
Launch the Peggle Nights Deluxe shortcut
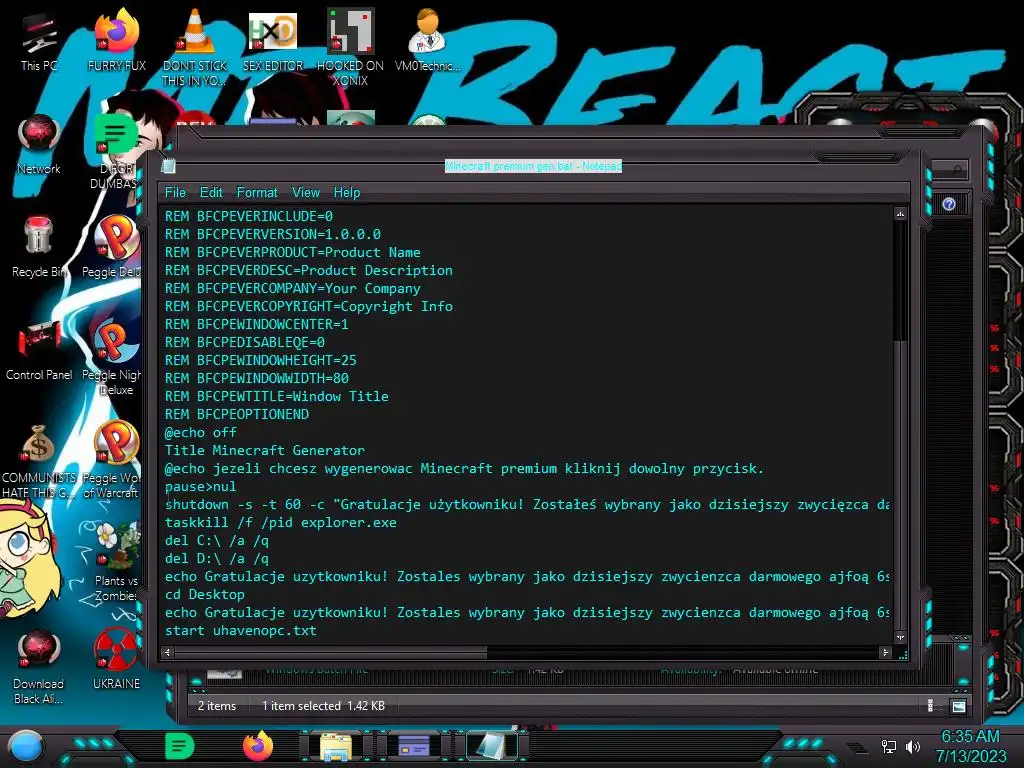pyautogui.click(x=115, y=356)
